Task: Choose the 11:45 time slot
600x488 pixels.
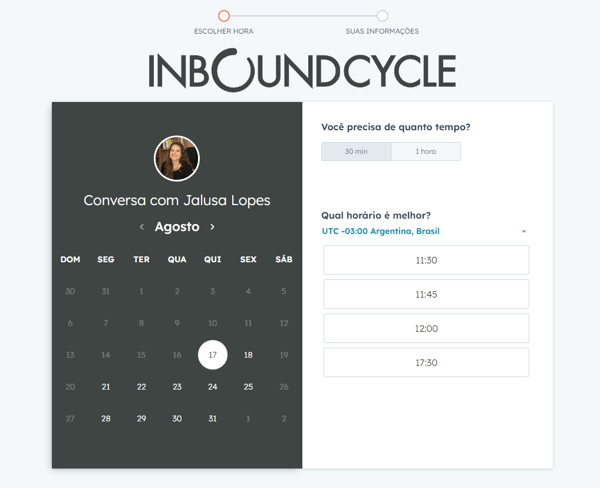Action: pos(426,294)
